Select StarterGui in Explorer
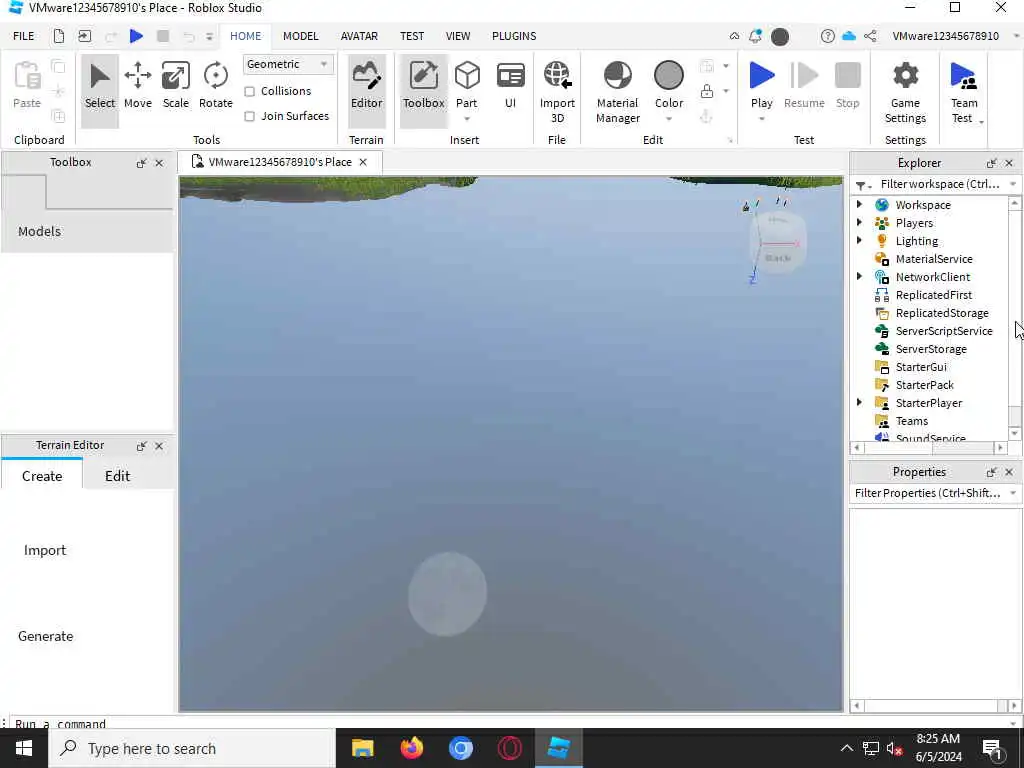This screenshot has height=768, width=1024. coord(921,367)
